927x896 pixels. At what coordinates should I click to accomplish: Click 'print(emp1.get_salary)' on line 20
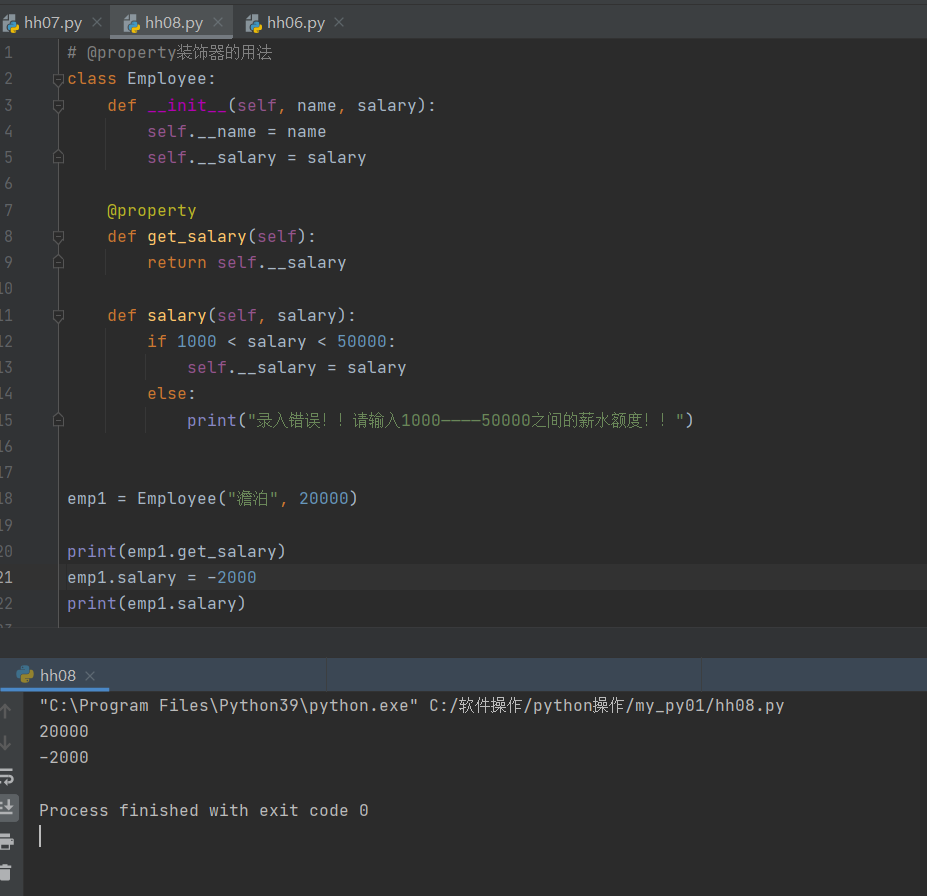tap(176, 551)
